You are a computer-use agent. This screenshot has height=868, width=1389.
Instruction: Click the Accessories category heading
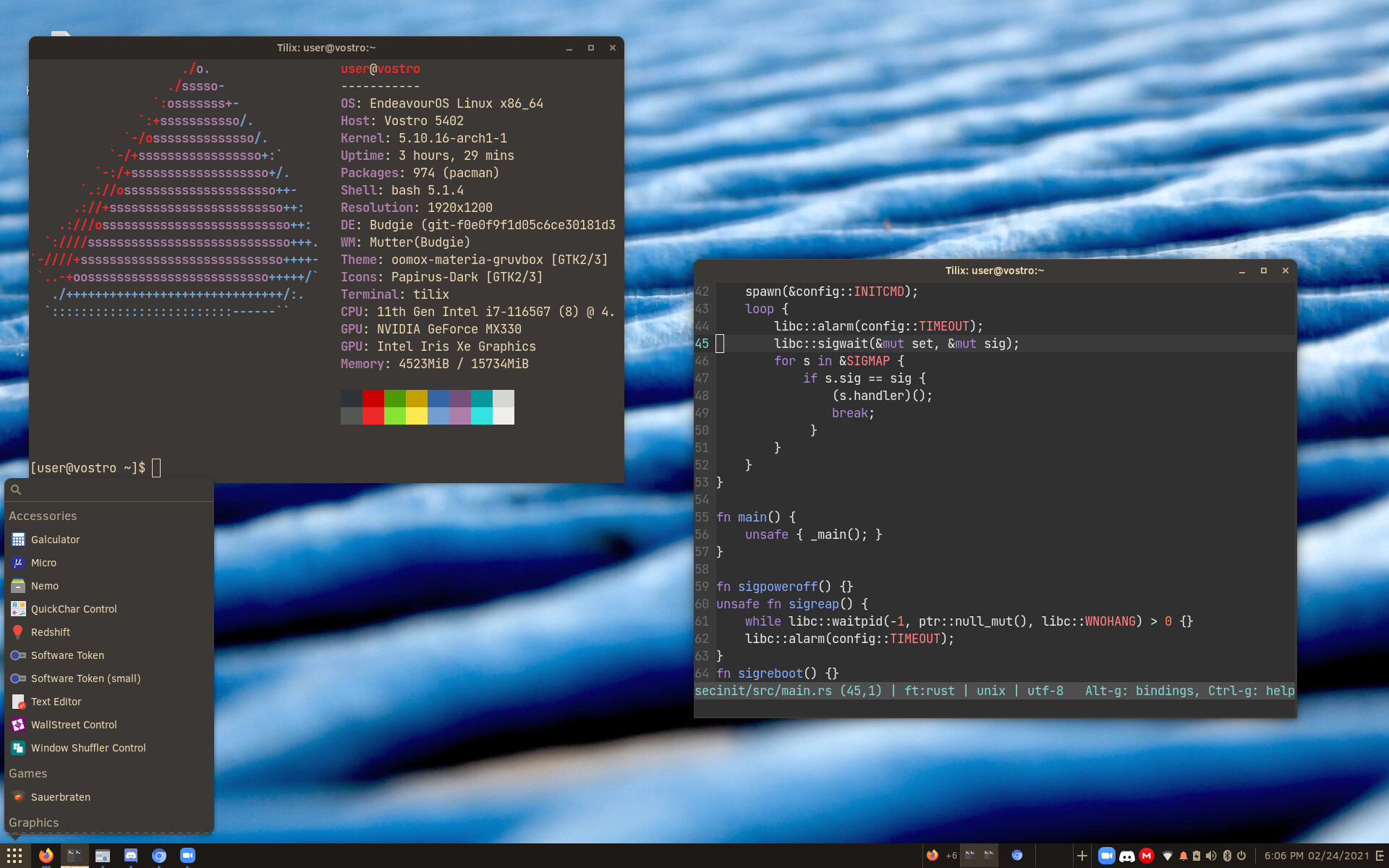pyautogui.click(x=43, y=516)
